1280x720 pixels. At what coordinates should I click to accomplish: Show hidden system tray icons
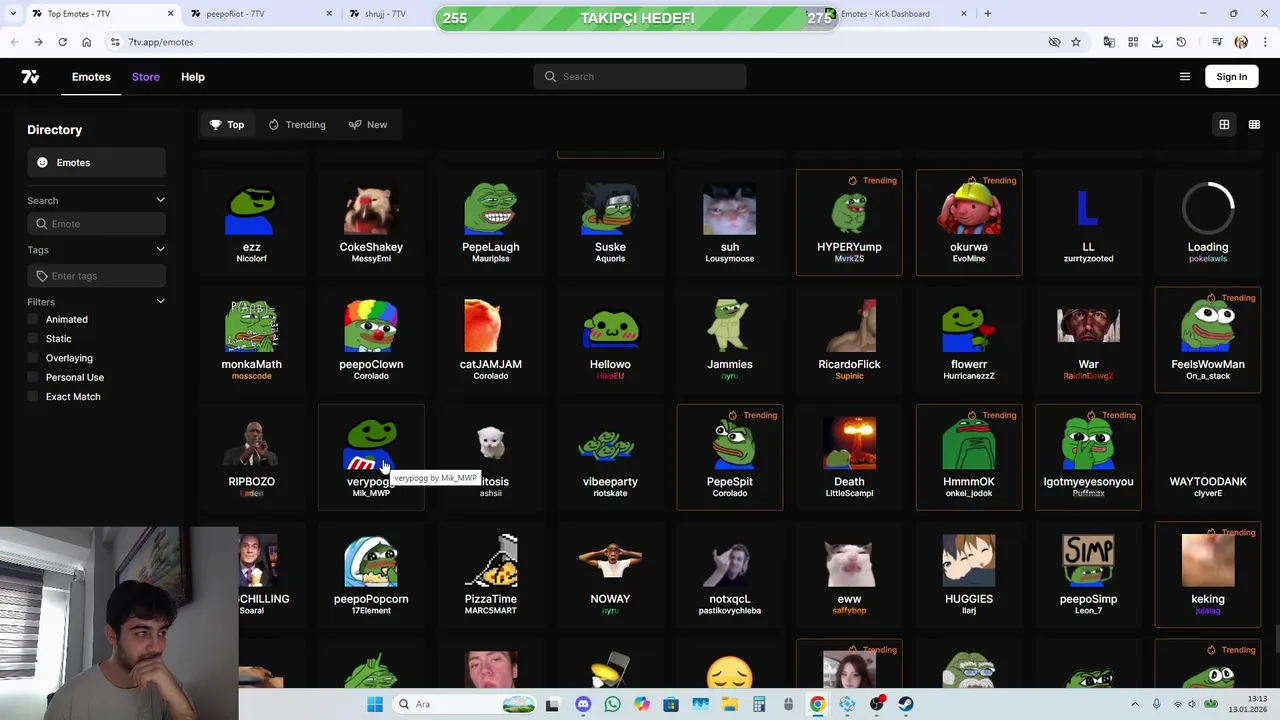tap(1135, 704)
